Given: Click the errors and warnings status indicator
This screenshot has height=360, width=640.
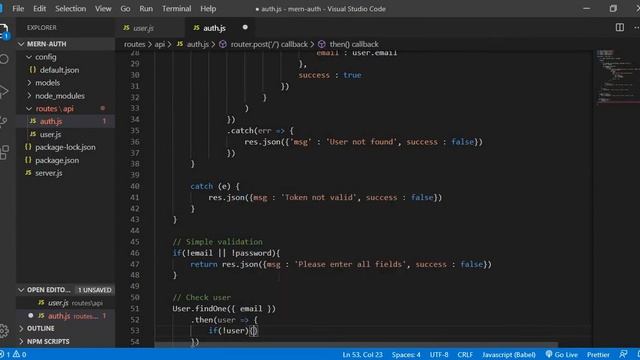Looking at the screenshot, I should [x=13, y=354].
